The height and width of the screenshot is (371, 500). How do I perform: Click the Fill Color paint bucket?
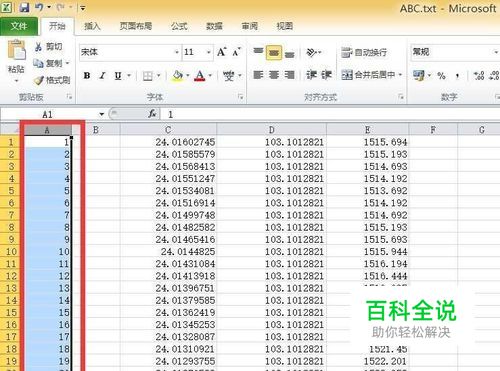pyautogui.click(x=177, y=76)
